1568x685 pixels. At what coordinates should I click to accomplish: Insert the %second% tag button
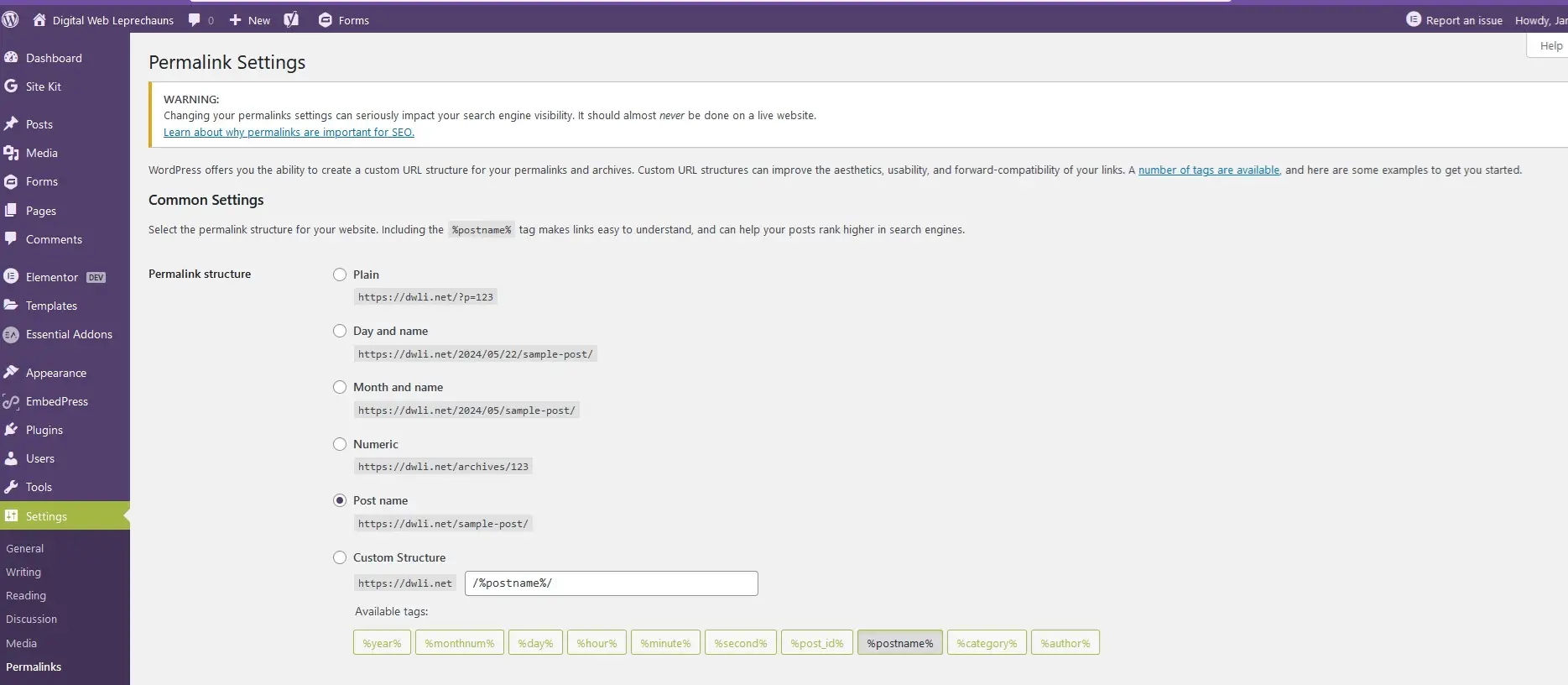click(741, 643)
